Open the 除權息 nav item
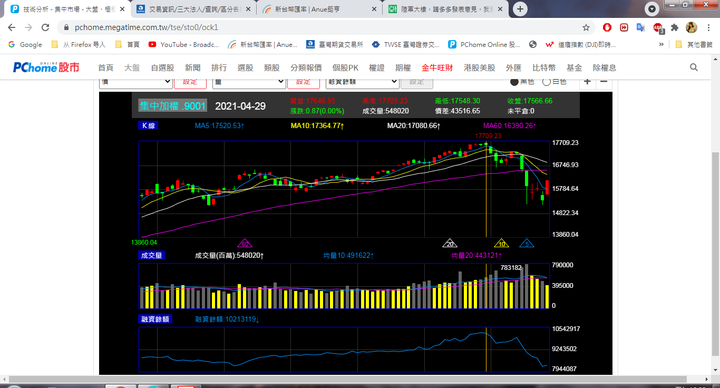Image resolution: width=720 pixels, height=388 pixels. tap(604, 67)
